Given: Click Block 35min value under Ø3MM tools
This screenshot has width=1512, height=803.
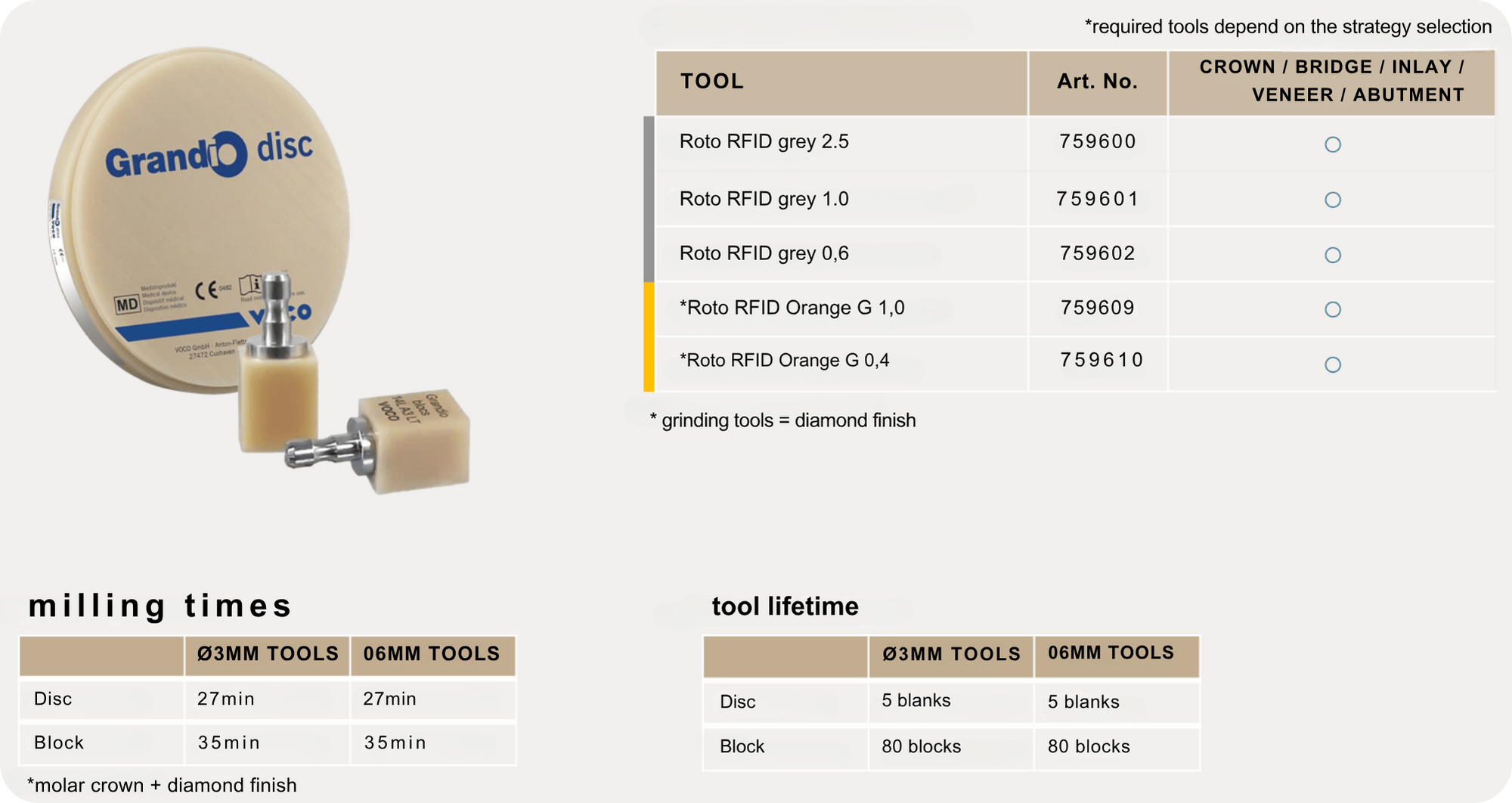Looking at the screenshot, I should 229,743.
